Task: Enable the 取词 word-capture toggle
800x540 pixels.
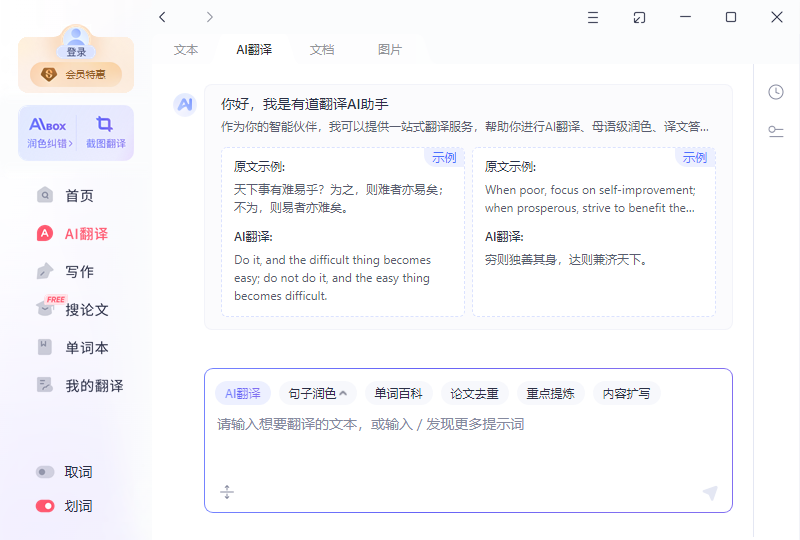Action: pos(45,472)
